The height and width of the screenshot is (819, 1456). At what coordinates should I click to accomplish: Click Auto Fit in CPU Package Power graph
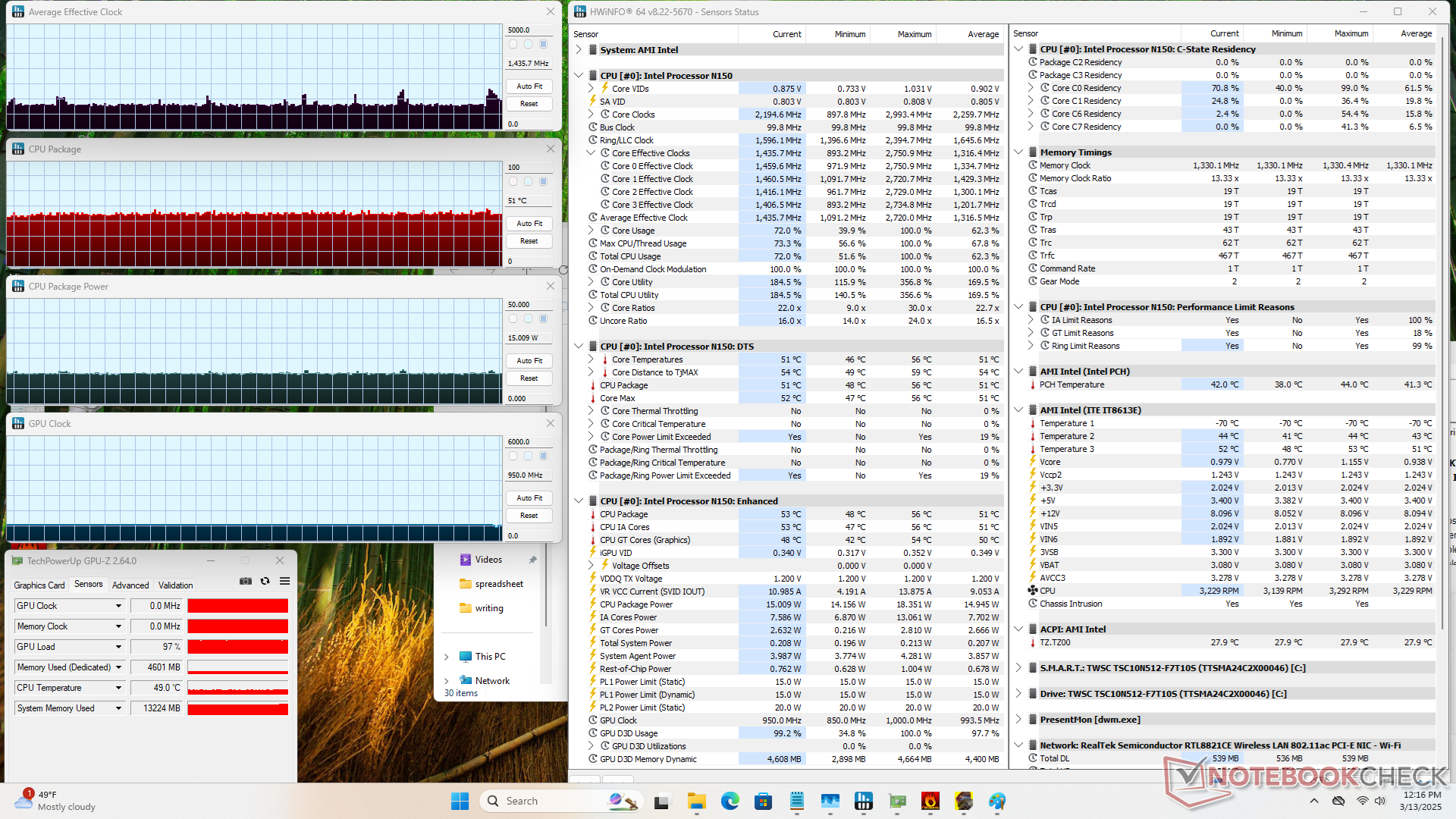coord(529,361)
